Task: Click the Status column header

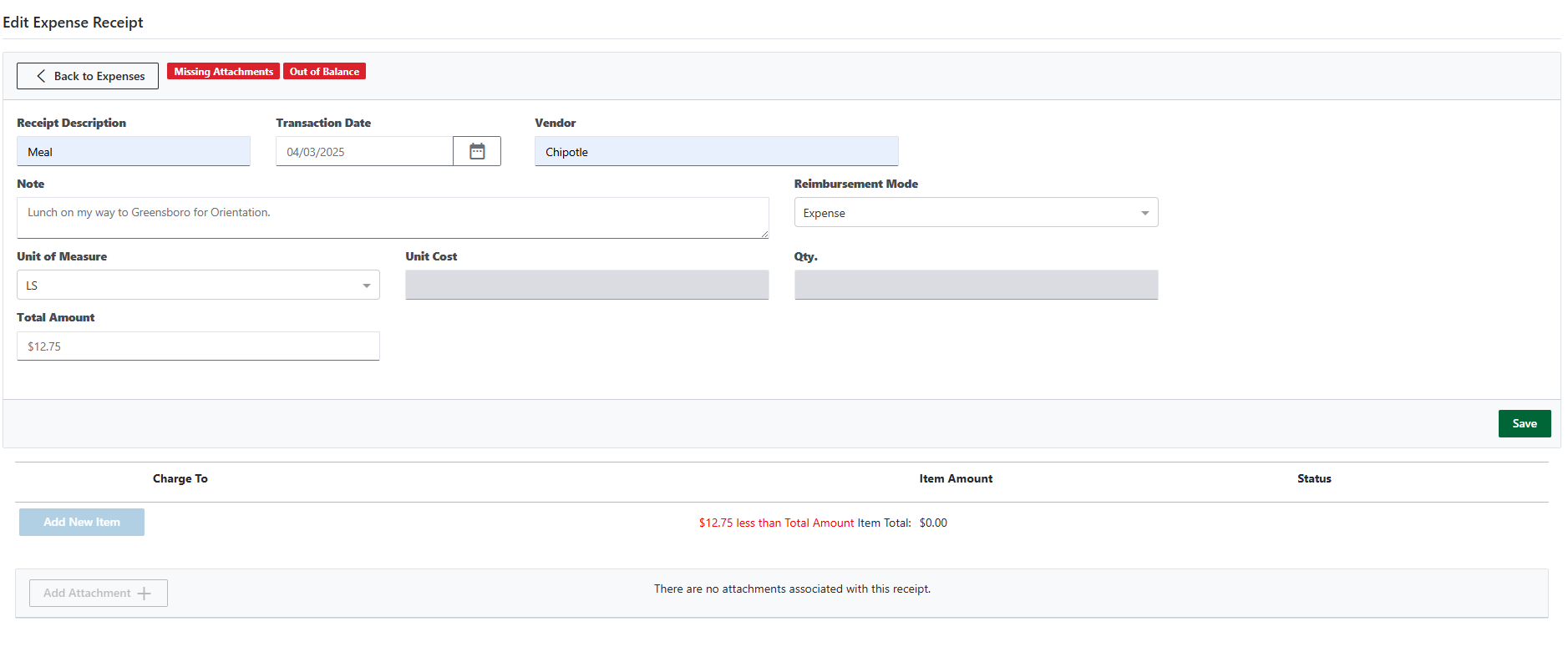Action: click(1313, 479)
